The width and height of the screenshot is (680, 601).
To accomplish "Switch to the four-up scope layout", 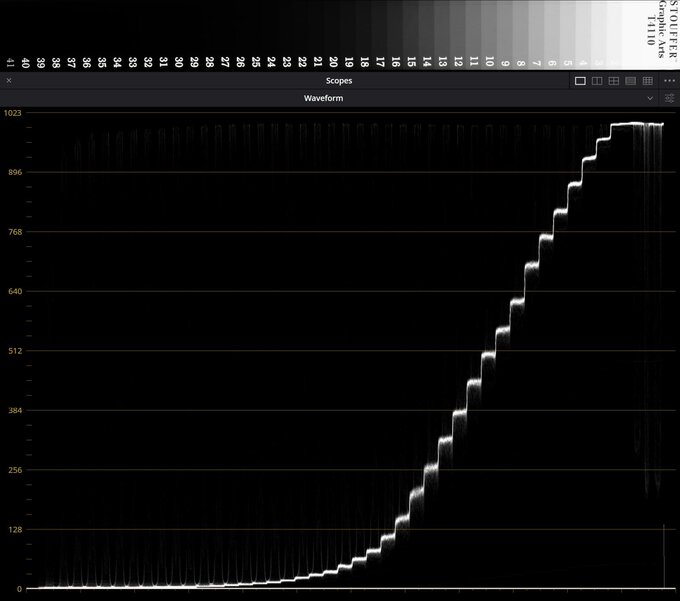I will click(614, 81).
